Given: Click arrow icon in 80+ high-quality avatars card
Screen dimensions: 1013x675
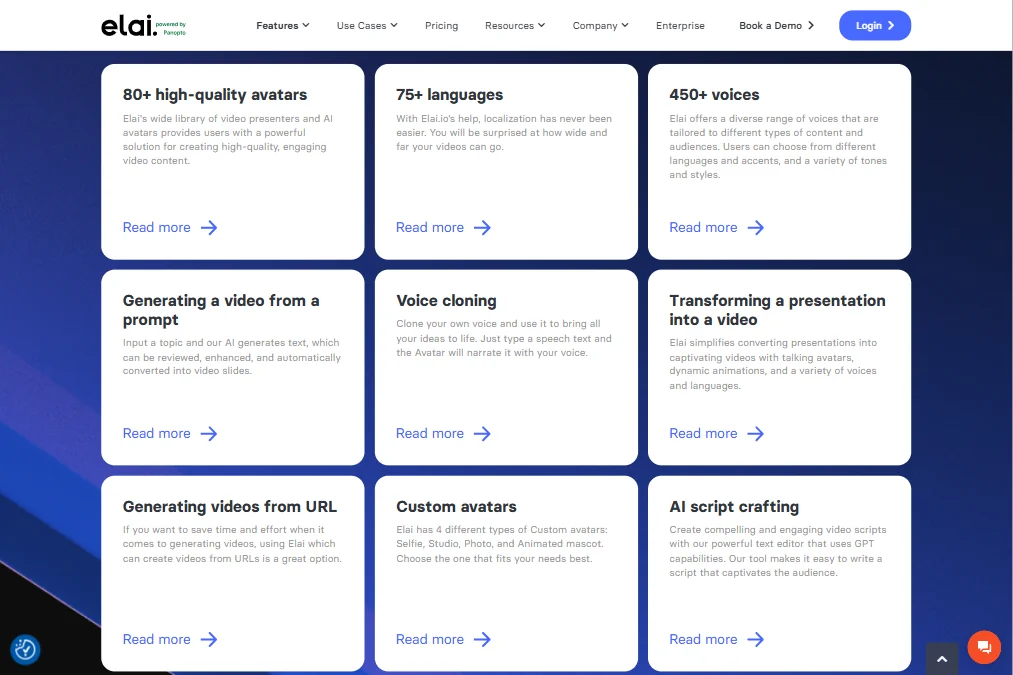Looking at the screenshot, I should pos(209,227).
